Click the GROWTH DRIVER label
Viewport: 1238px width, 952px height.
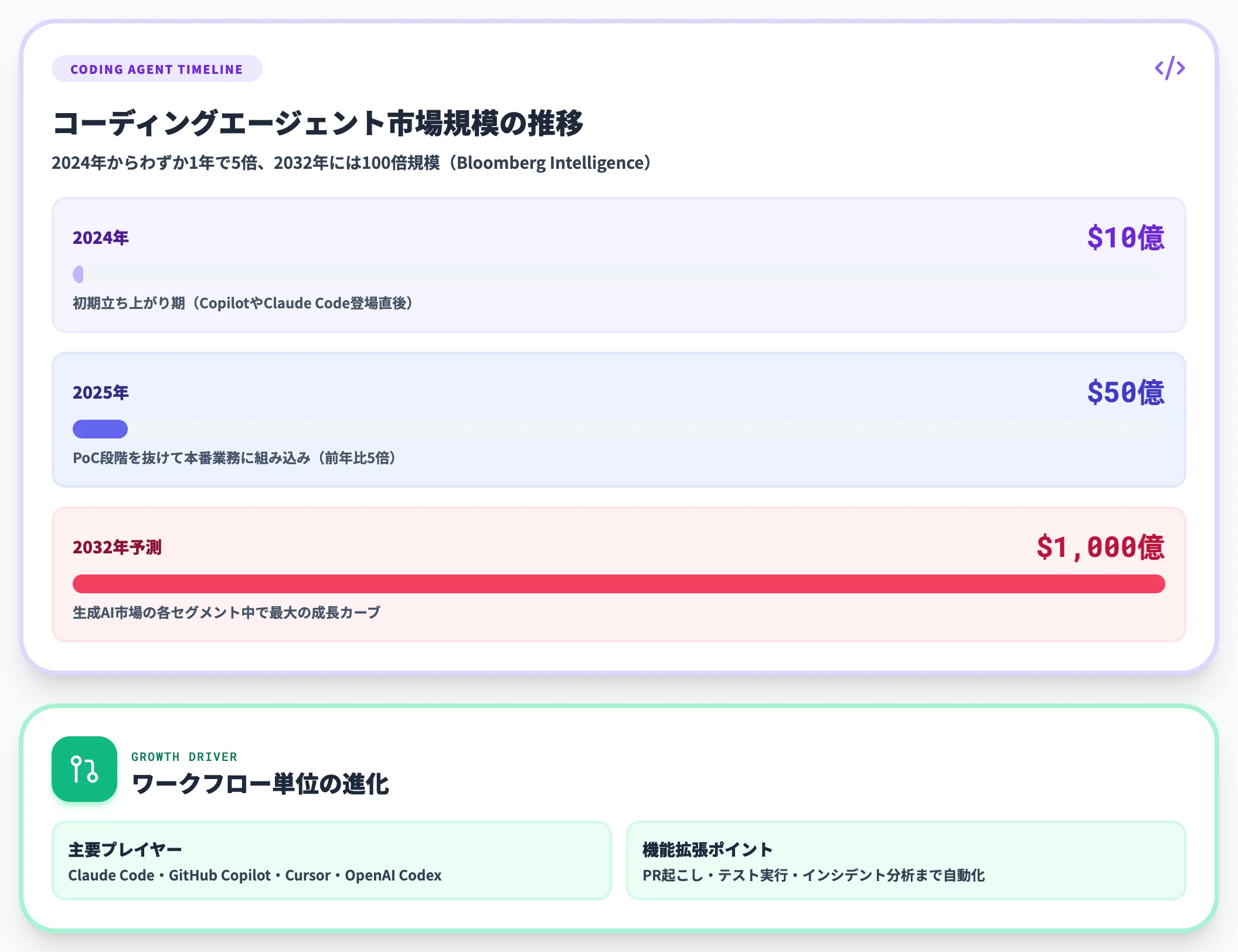coord(185,757)
